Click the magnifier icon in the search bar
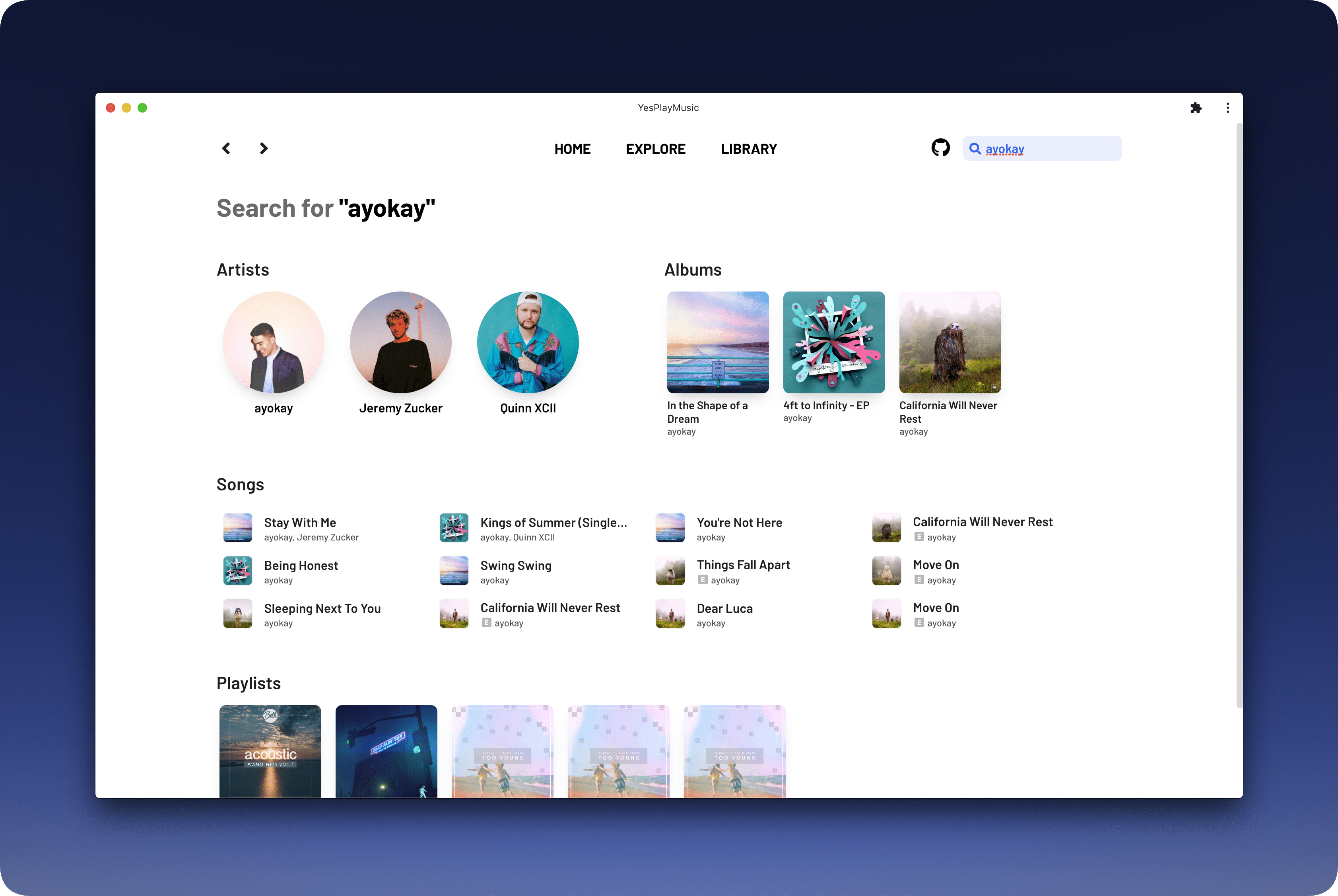 (x=977, y=148)
